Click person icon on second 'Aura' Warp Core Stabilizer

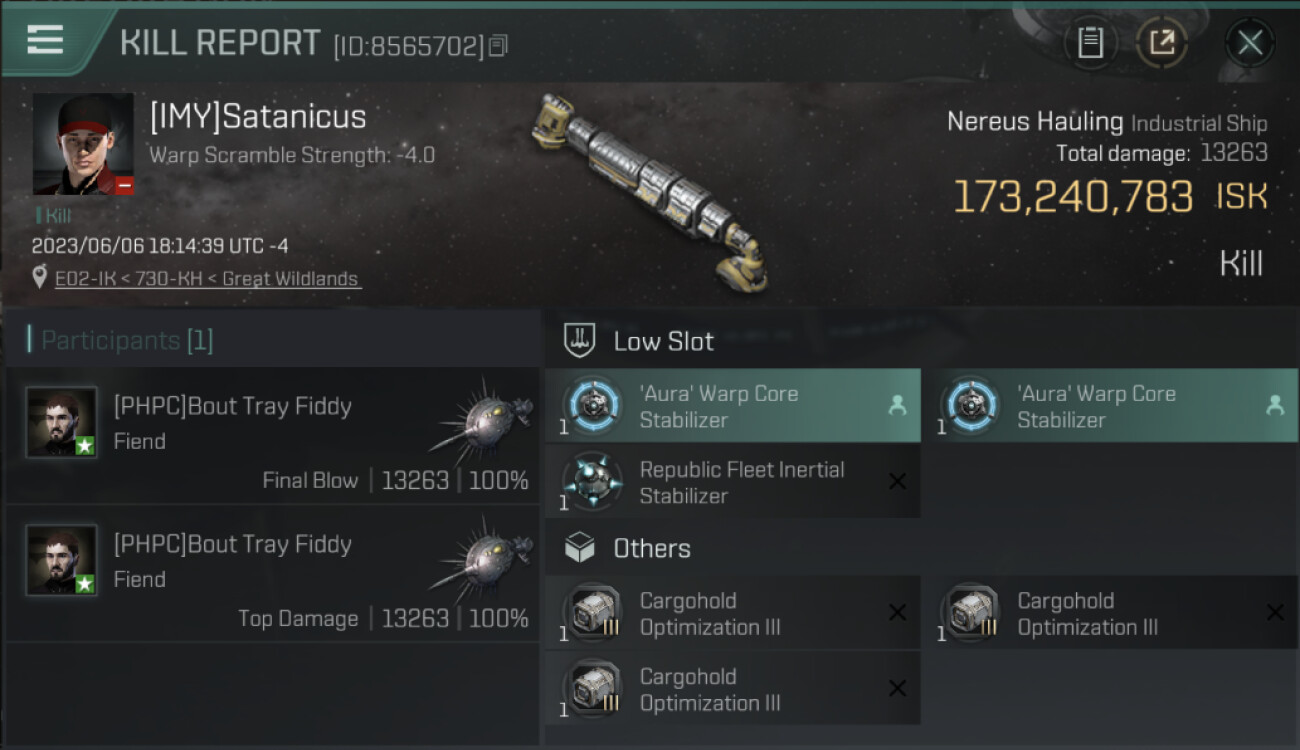point(1274,405)
